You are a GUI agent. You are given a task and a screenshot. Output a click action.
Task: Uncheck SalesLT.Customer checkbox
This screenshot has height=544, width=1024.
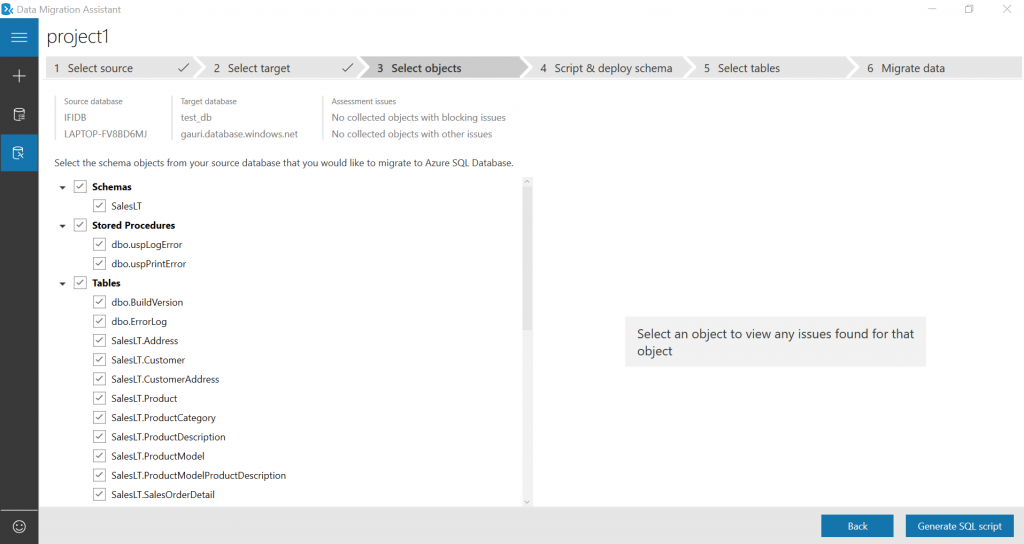[x=99, y=360]
